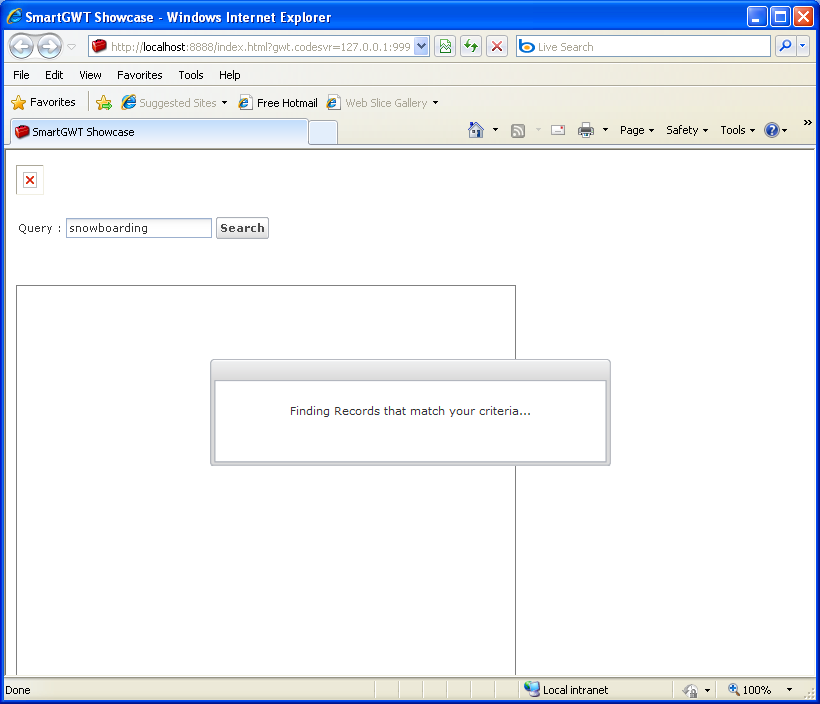The height and width of the screenshot is (704, 820).
Task: Click the Bing logo in search box
Action: [x=527, y=47]
